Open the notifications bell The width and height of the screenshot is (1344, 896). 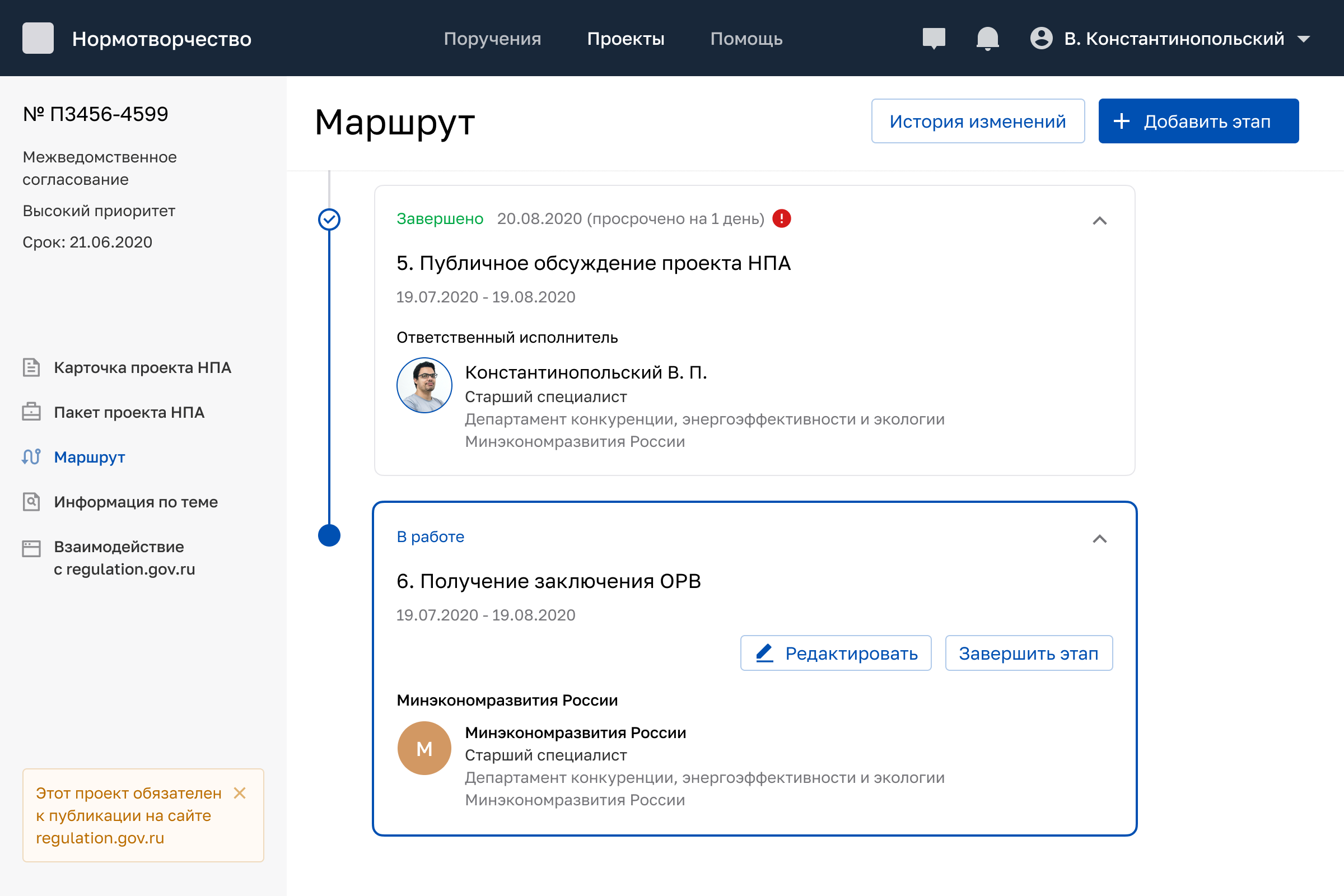[987, 38]
